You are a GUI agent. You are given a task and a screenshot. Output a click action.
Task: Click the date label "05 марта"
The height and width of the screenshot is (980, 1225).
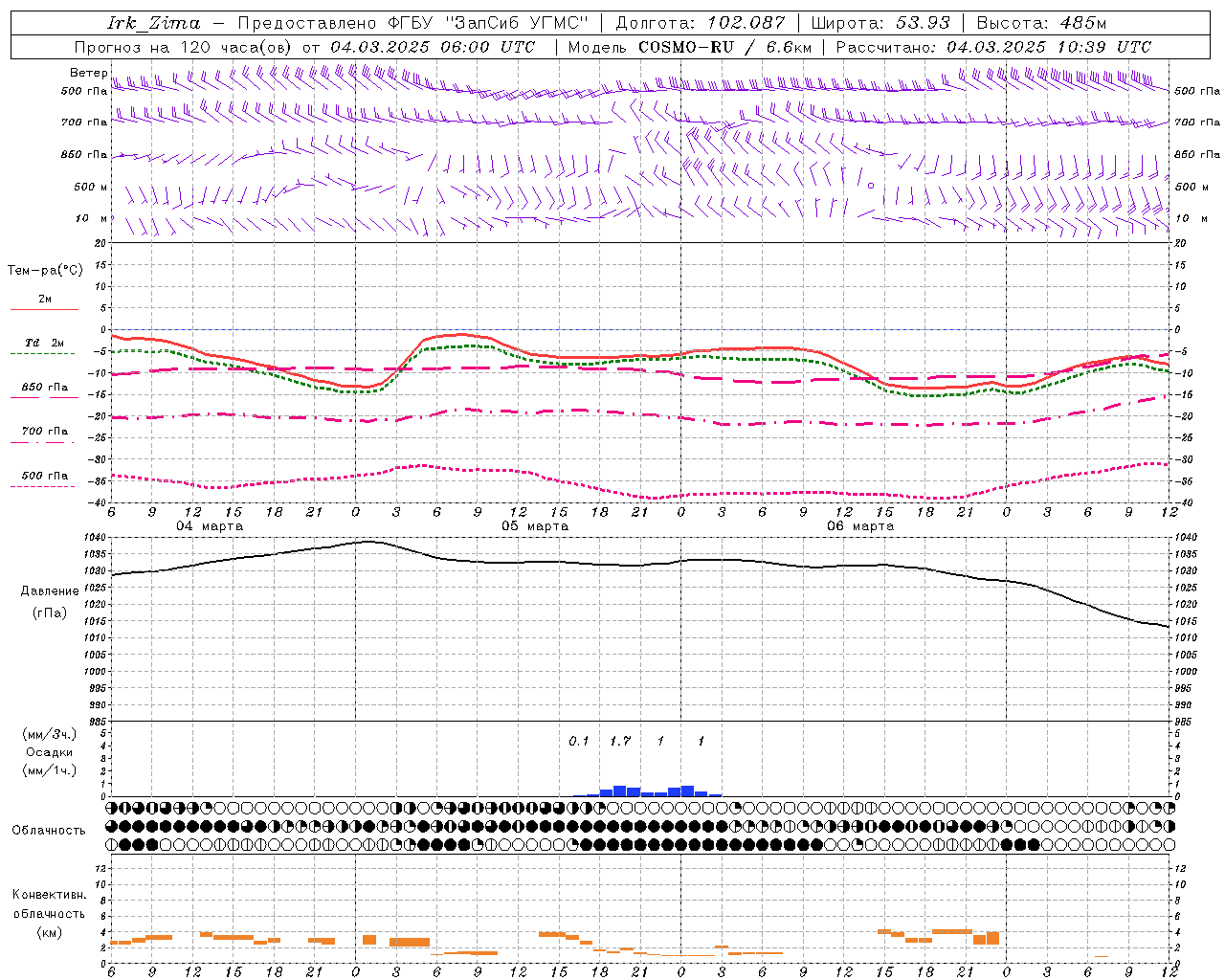535,526
